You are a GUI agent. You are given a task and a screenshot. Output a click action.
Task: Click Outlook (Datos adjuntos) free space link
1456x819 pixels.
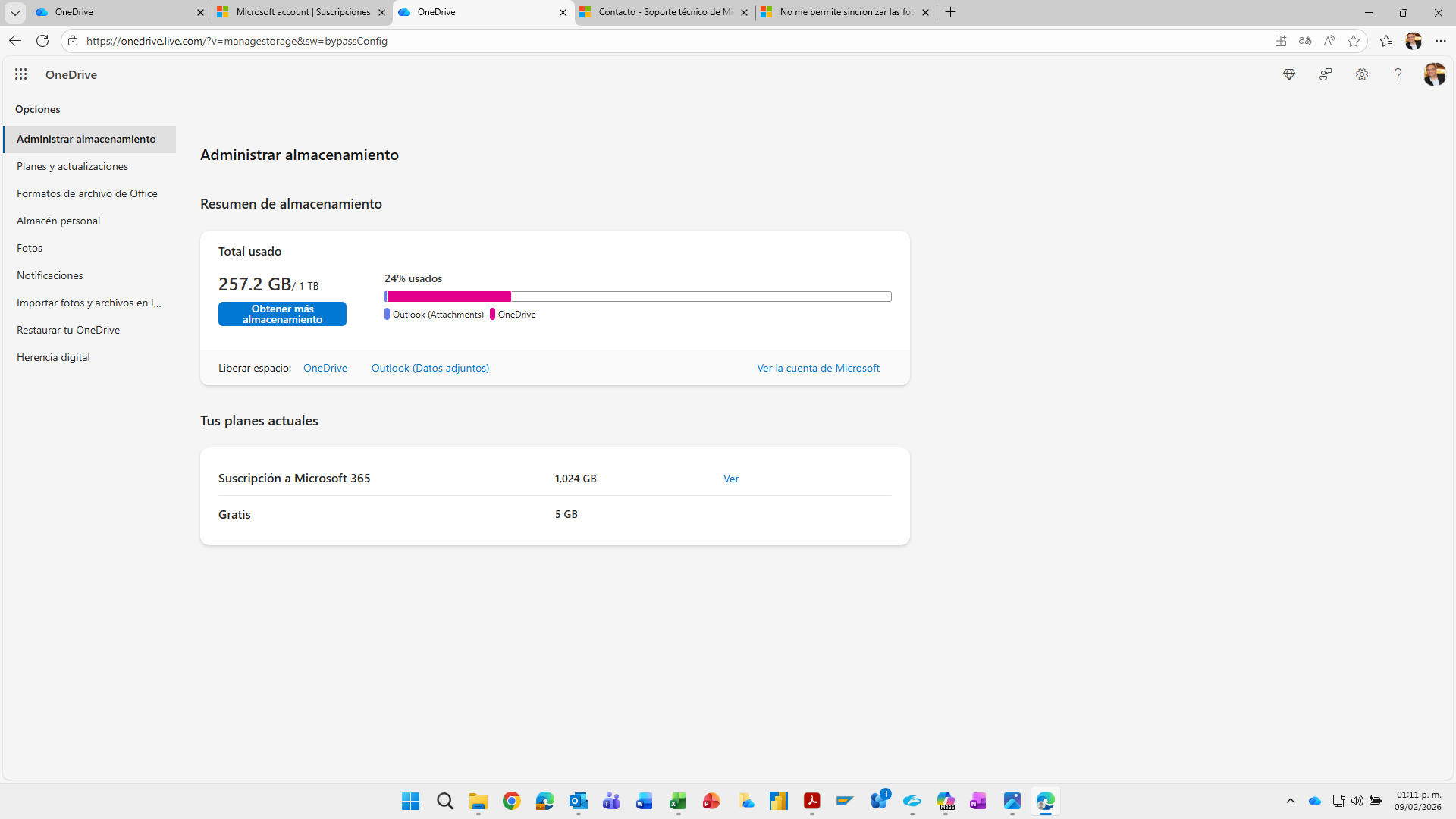click(430, 368)
